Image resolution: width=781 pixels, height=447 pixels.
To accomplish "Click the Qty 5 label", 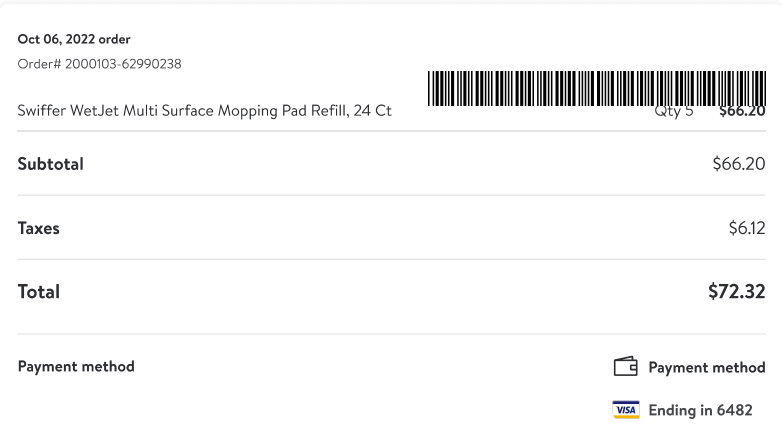I will point(673,112).
